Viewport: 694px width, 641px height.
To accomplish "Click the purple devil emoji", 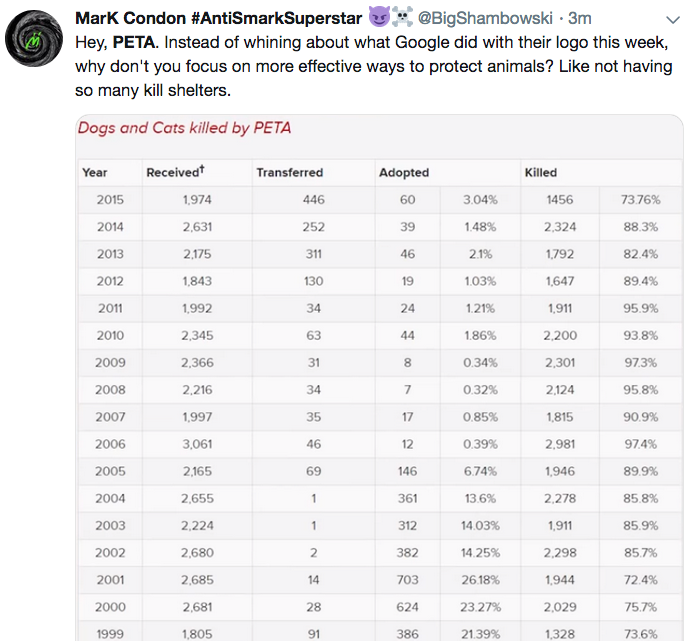I will click(379, 17).
